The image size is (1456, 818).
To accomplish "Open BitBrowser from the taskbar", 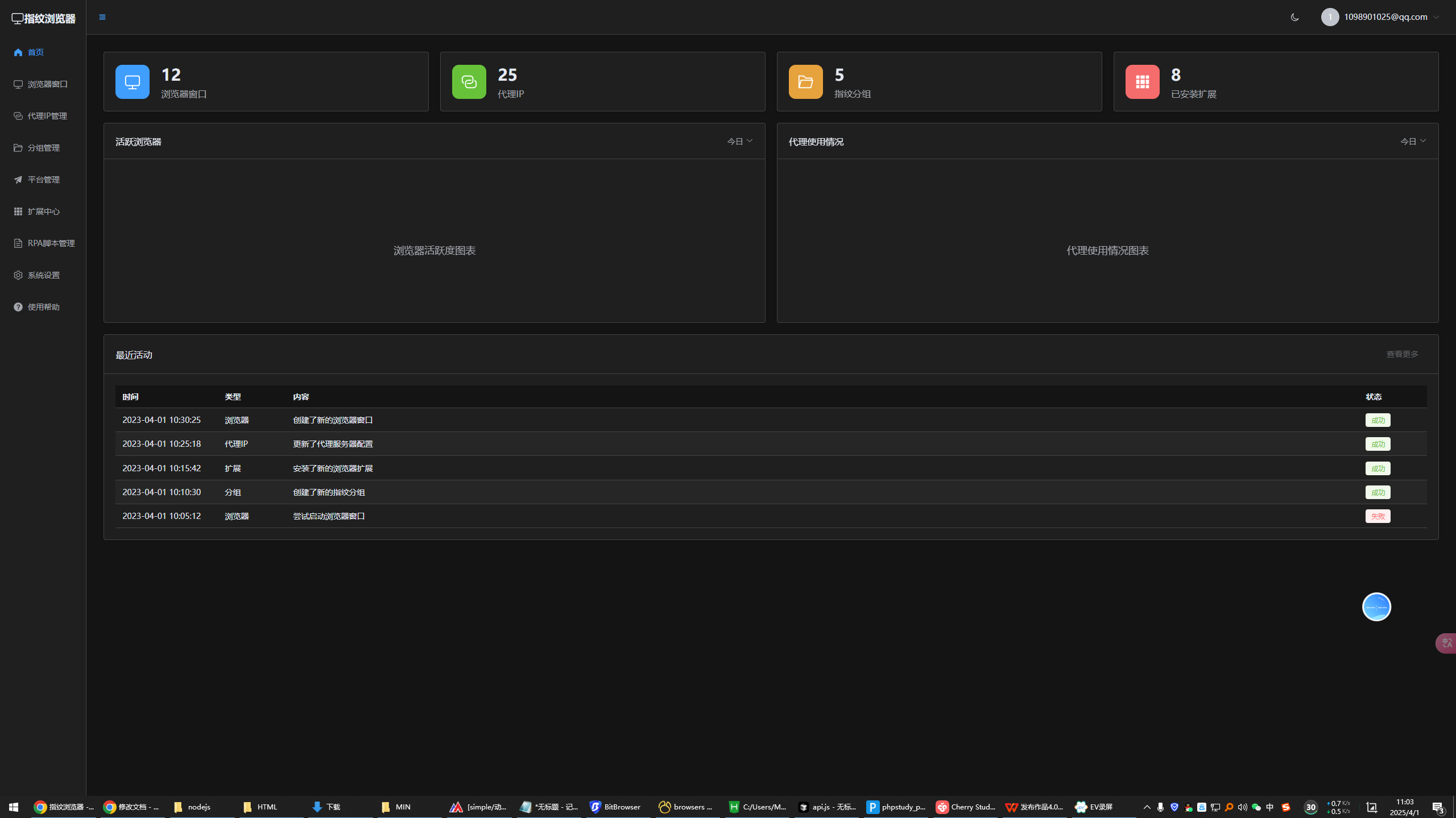I will (616, 807).
